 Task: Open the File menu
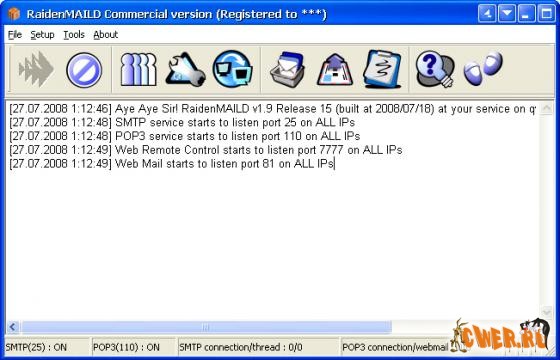(x=15, y=35)
